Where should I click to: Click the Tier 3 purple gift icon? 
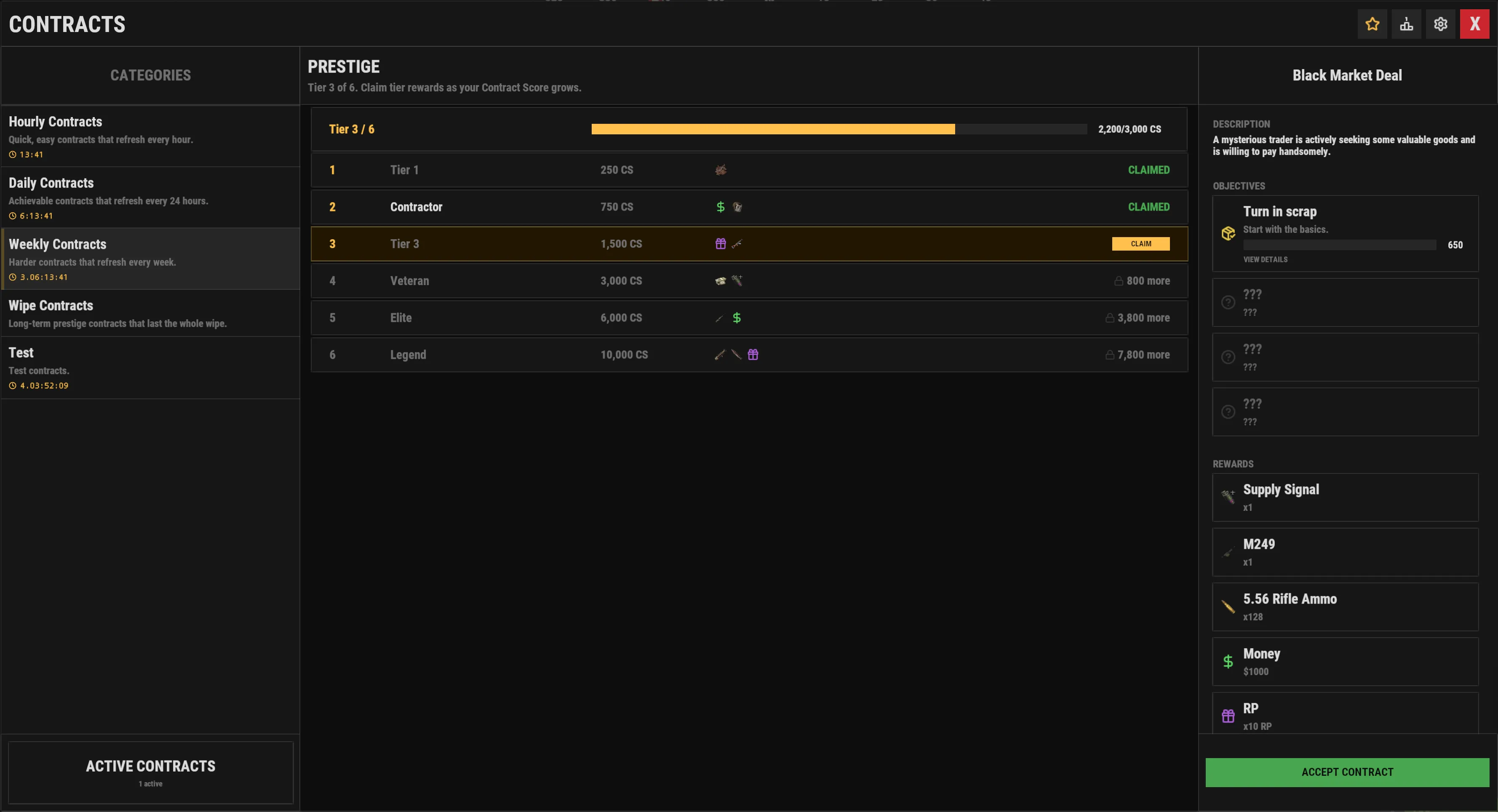coord(721,244)
